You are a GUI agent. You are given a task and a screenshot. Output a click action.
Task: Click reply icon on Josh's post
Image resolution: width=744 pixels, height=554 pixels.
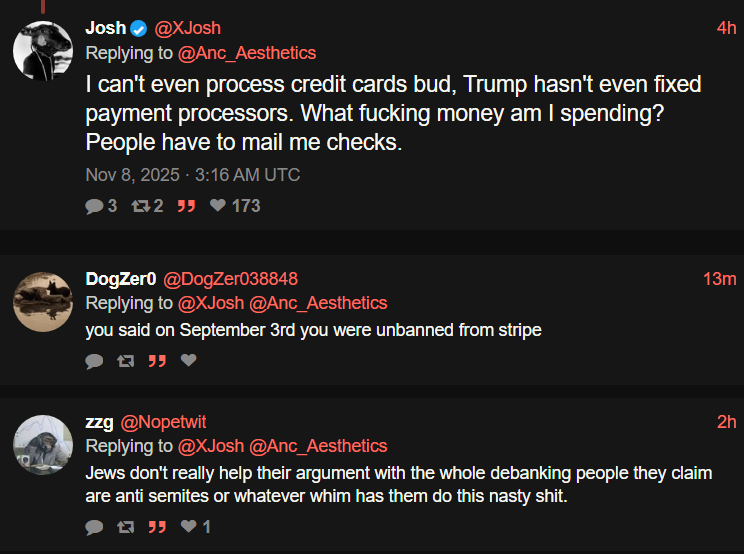[94, 206]
